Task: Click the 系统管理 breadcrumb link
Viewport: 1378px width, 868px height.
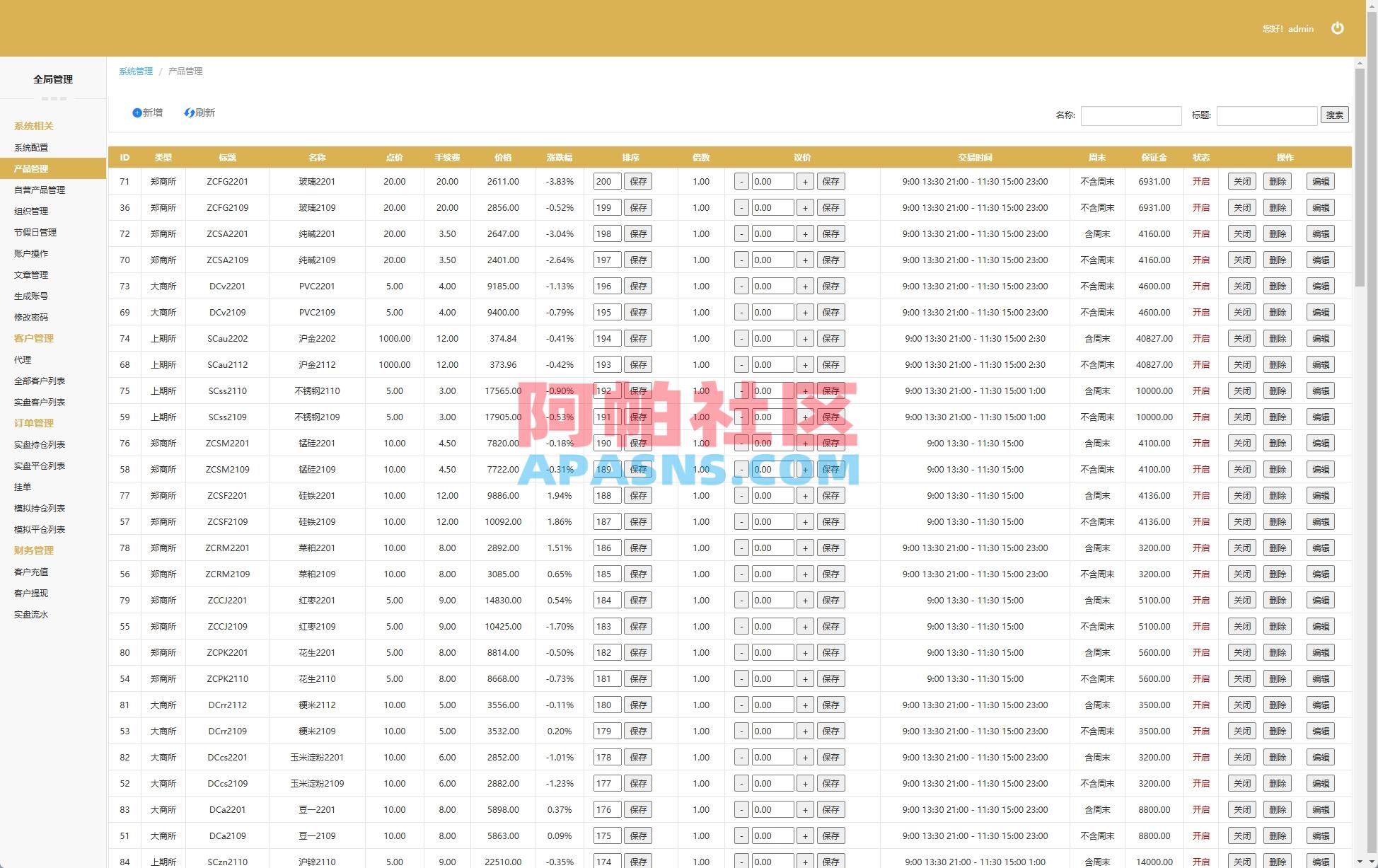Action: click(135, 71)
